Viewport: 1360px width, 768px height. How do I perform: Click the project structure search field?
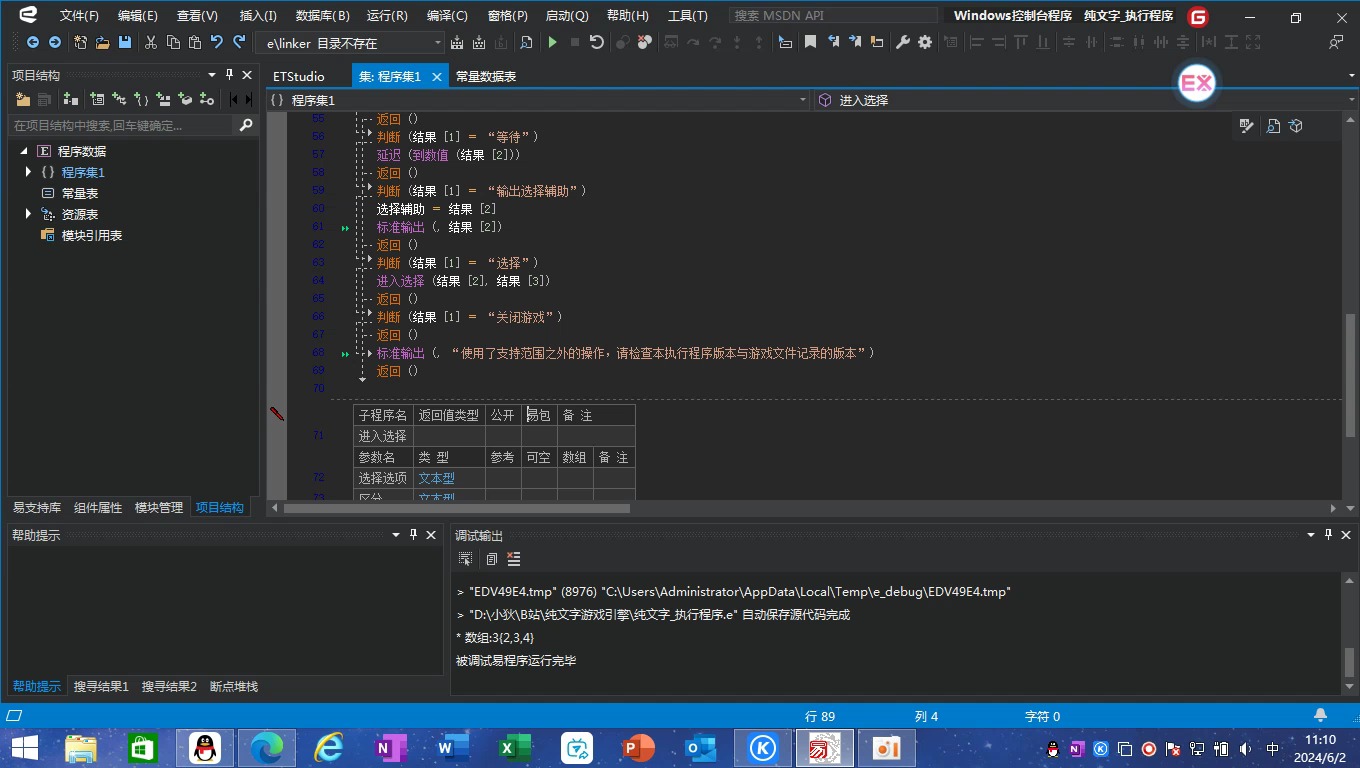tap(121, 125)
